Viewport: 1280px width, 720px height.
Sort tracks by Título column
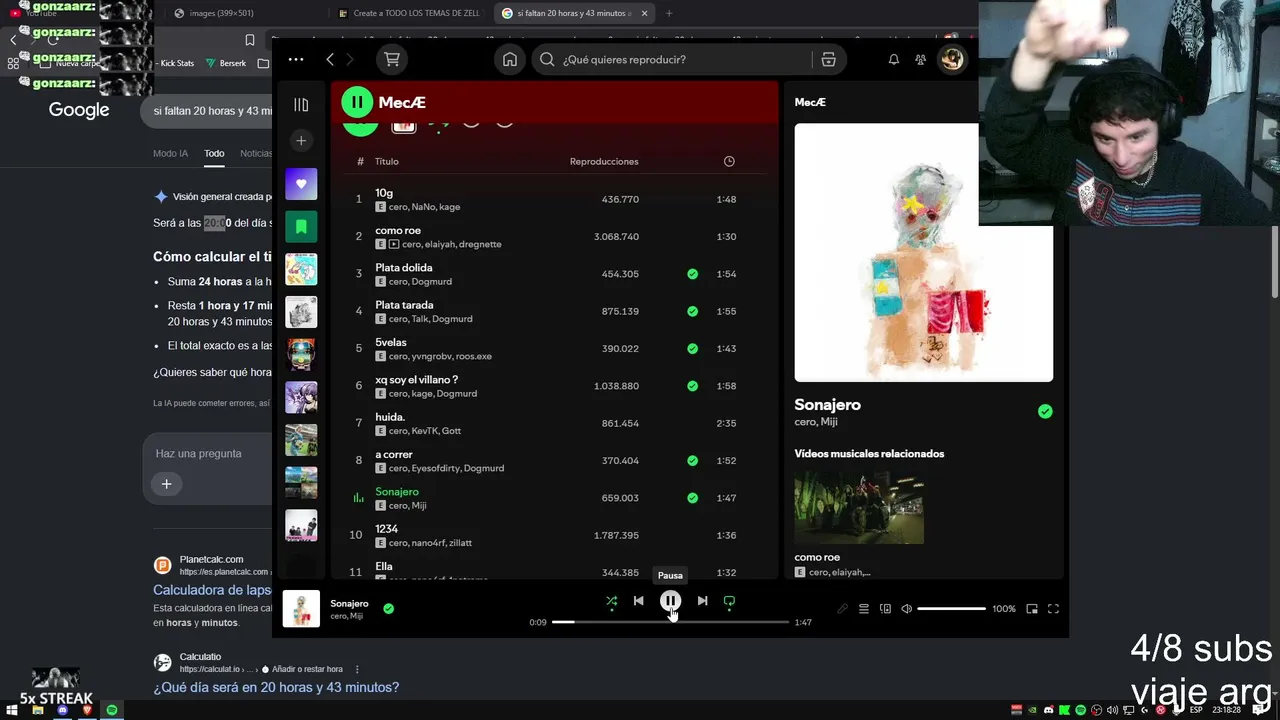(x=387, y=162)
